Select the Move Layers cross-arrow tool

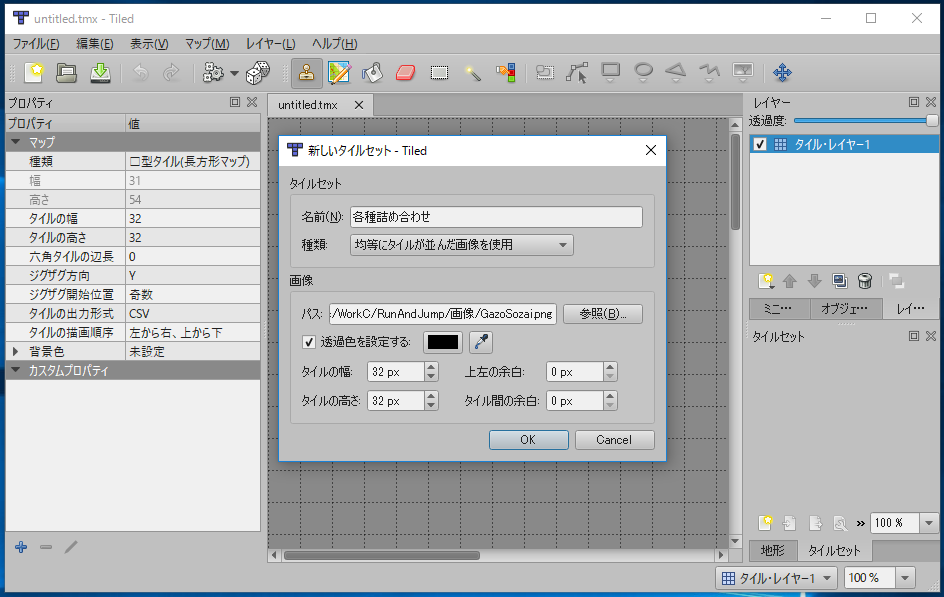tap(782, 73)
